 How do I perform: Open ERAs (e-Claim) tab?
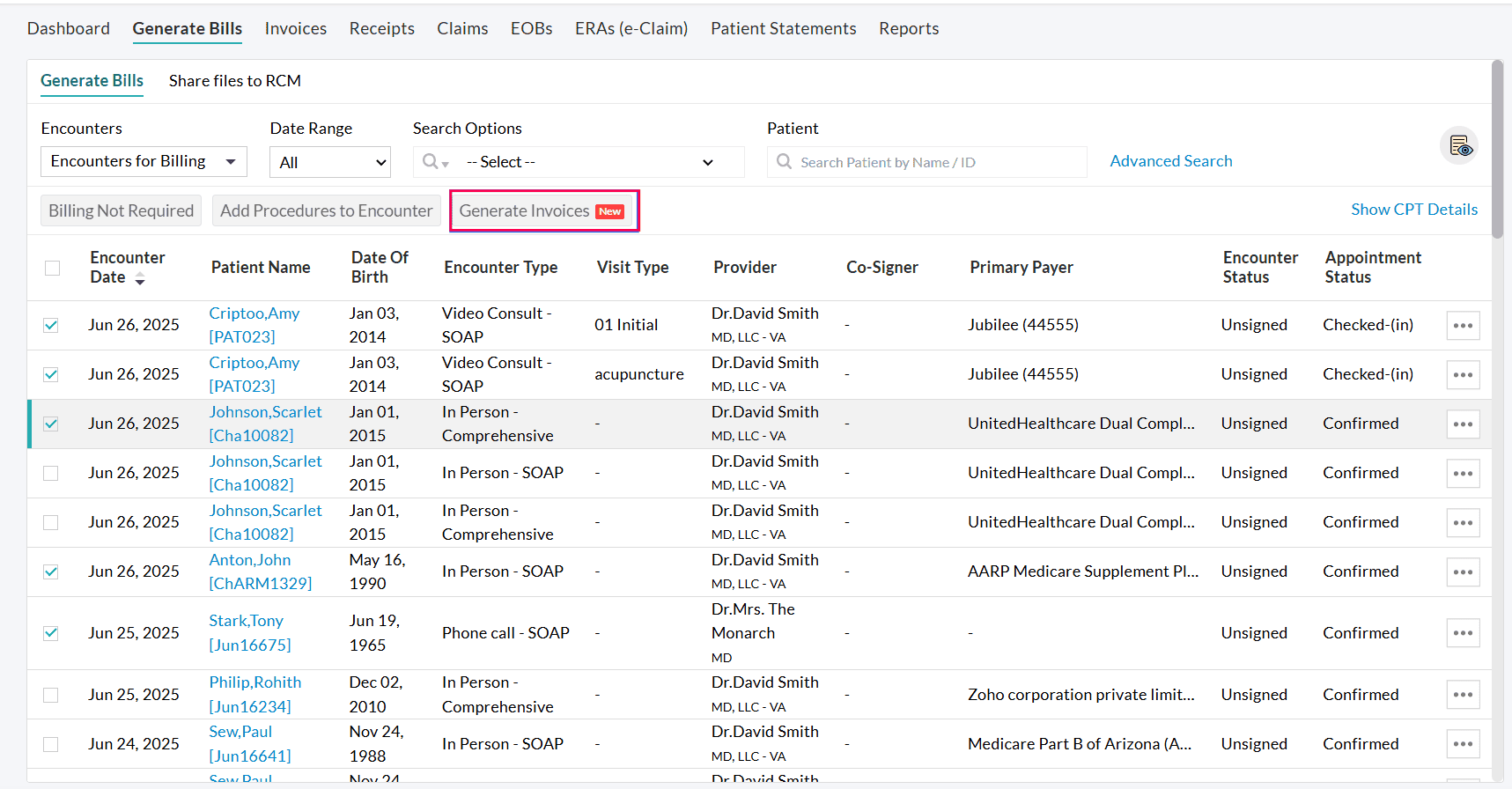click(x=631, y=28)
